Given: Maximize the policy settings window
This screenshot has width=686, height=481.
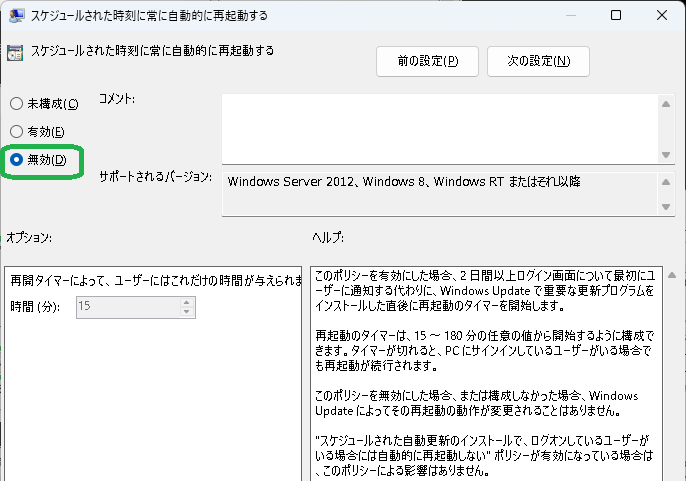Looking at the screenshot, I should 615,16.
